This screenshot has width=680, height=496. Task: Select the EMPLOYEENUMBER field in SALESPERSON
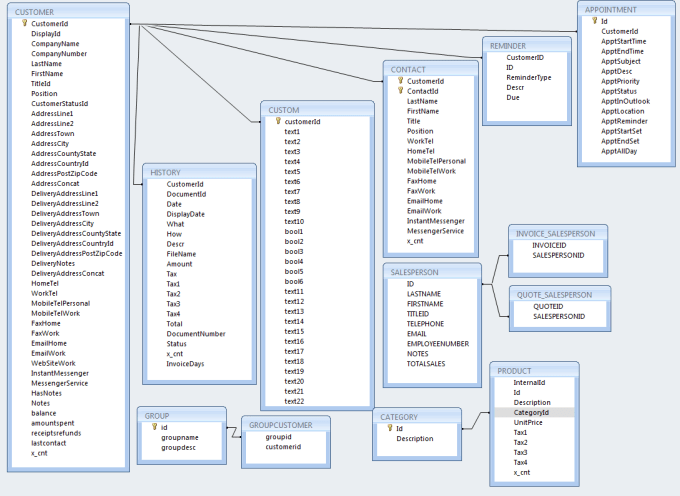coord(438,343)
